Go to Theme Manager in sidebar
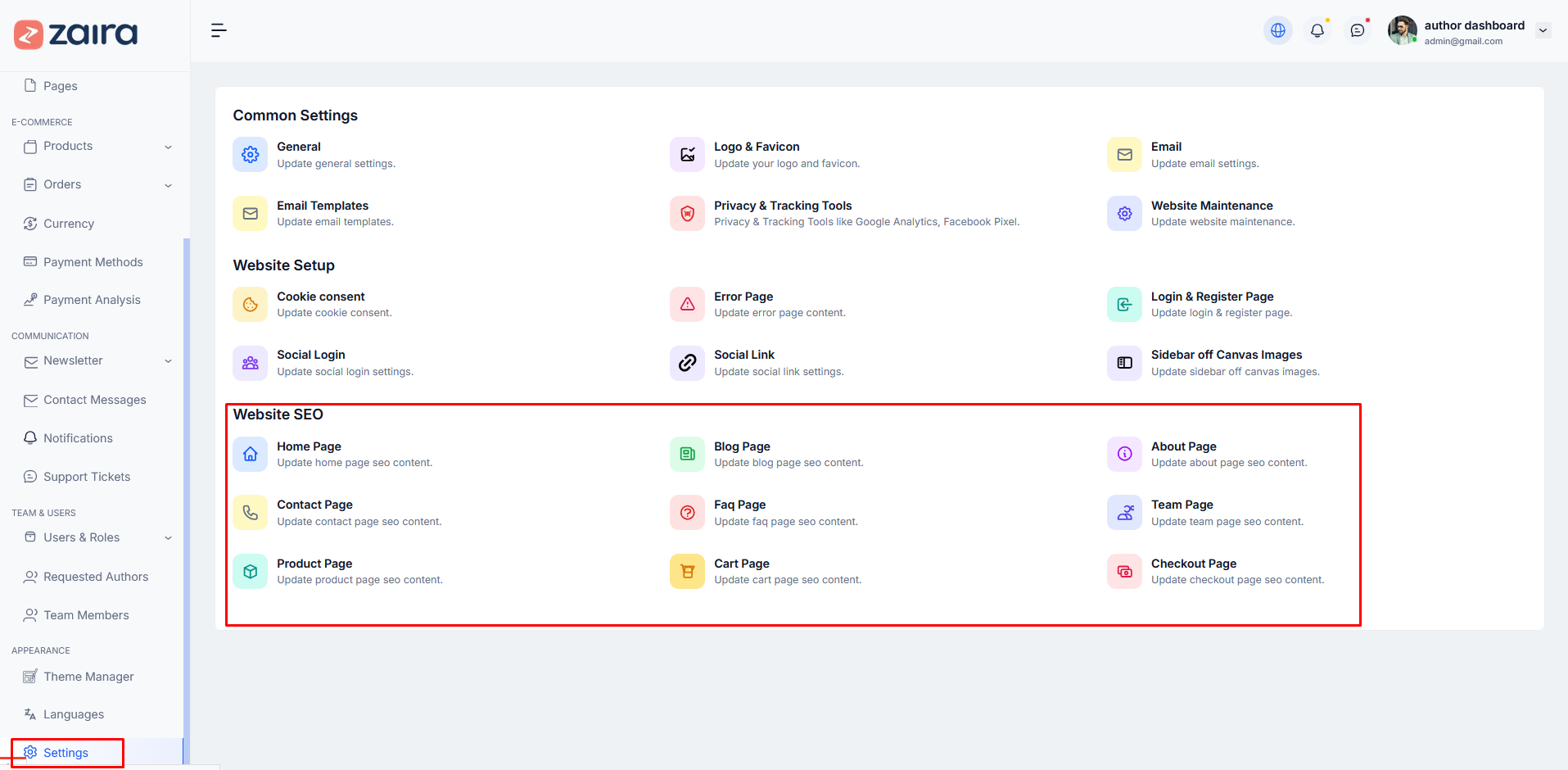This screenshot has width=1568, height=770. tap(88, 677)
